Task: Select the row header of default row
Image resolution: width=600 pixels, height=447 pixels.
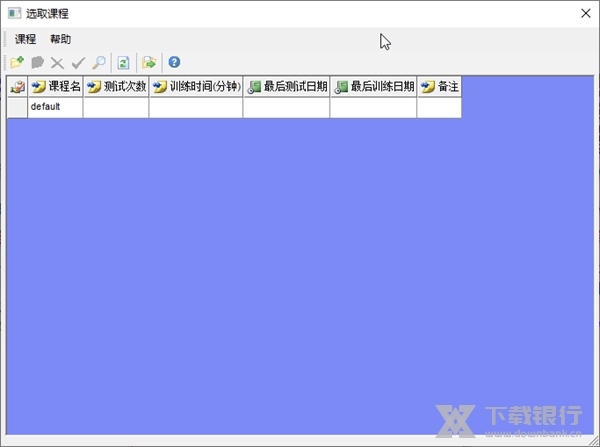Action: point(17,107)
